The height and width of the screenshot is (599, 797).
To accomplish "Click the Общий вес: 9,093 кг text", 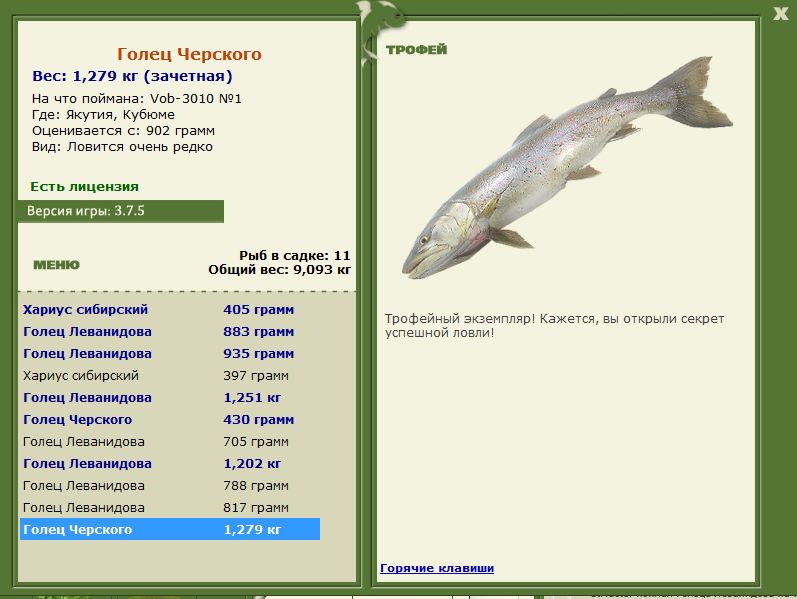I will pyautogui.click(x=280, y=269).
